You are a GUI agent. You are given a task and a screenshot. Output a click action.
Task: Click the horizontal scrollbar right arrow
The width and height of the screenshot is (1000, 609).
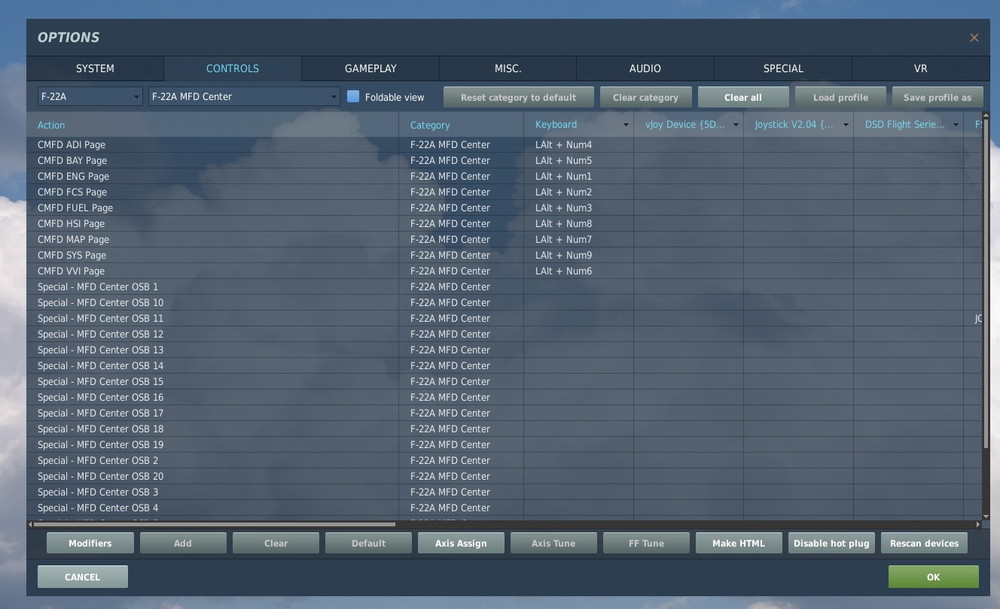coord(978,524)
